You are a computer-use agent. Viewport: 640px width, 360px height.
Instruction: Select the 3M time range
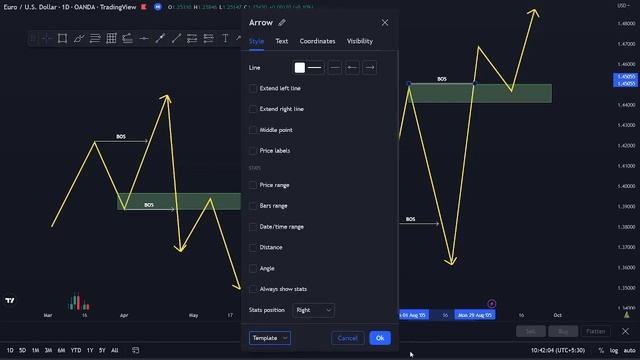(48, 350)
